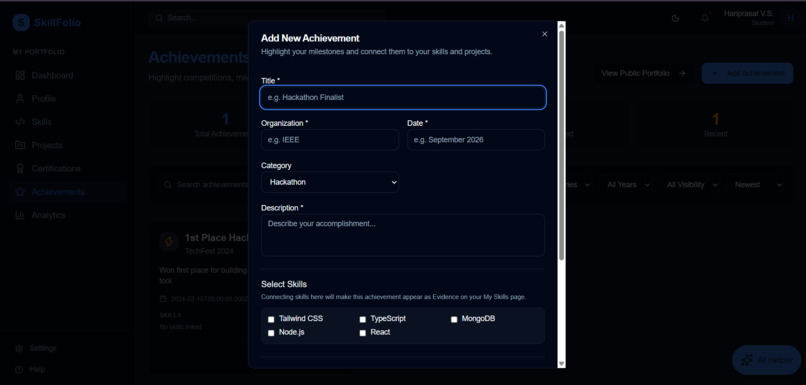Click the Add Achievement button
This screenshot has width=806, height=385.
tap(747, 74)
